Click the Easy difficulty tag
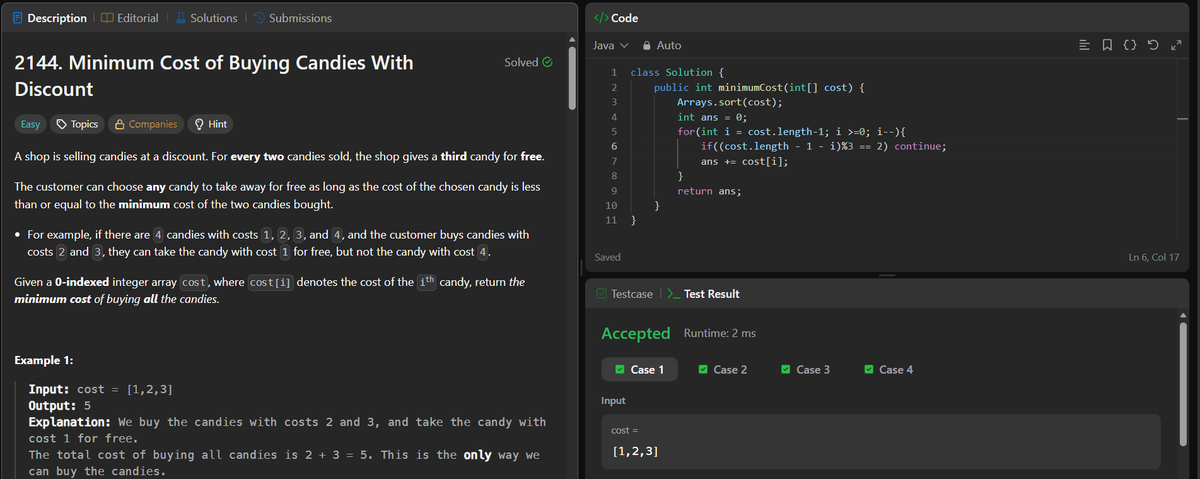Image resolution: width=1200 pixels, height=479 pixels. click(x=31, y=124)
